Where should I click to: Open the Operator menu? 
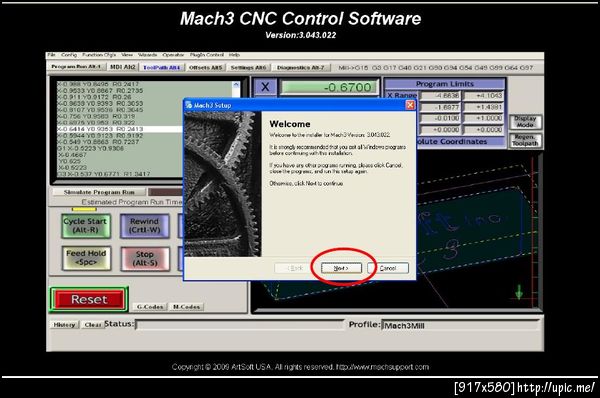[x=173, y=55]
